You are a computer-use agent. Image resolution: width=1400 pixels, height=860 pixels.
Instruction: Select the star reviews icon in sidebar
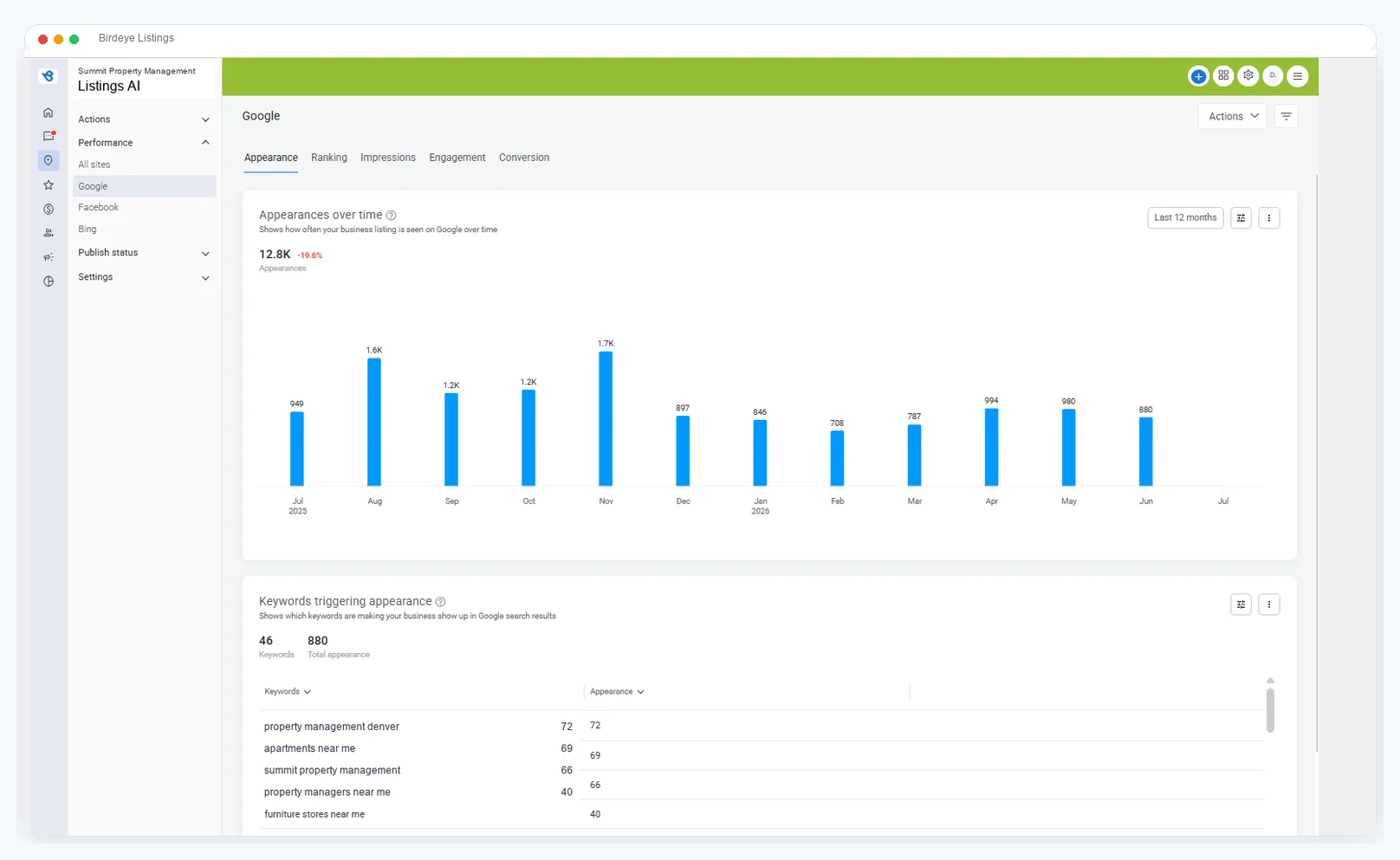[x=49, y=185]
